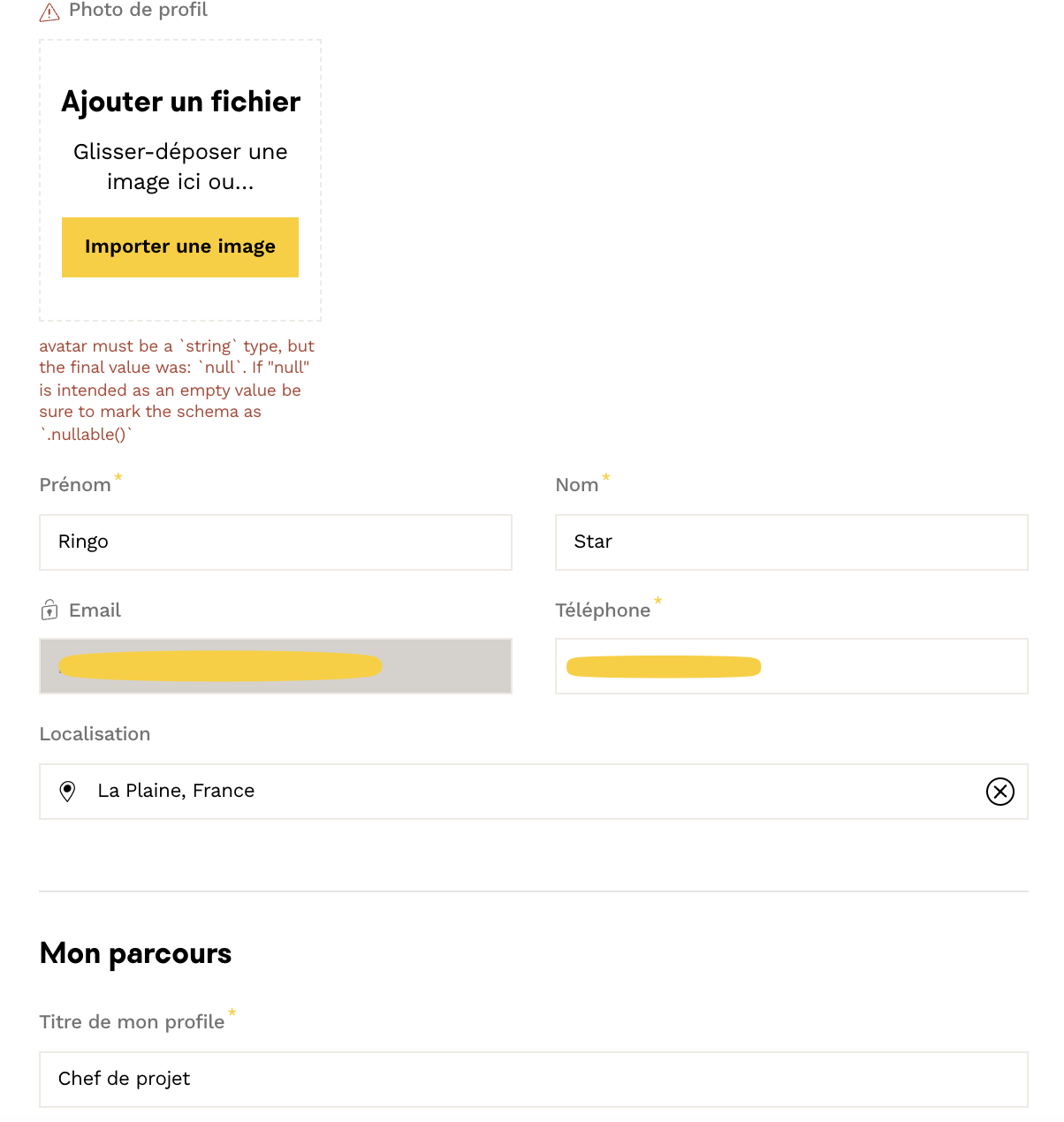The width and height of the screenshot is (1064, 1122).
Task: Click the red avatar error message
Action: (x=177, y=390)
